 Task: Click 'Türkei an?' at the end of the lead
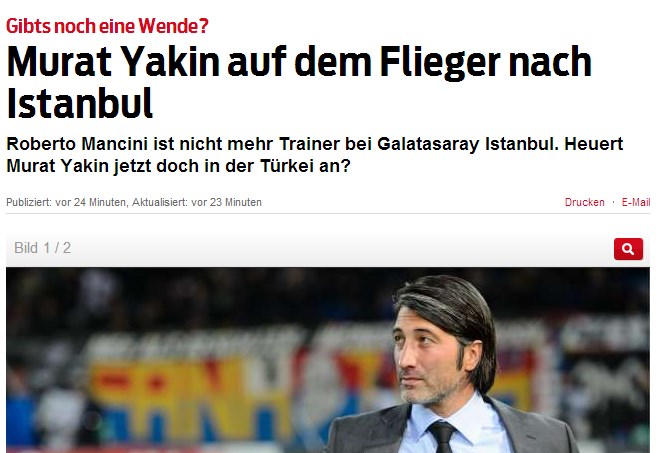(305, 166)
